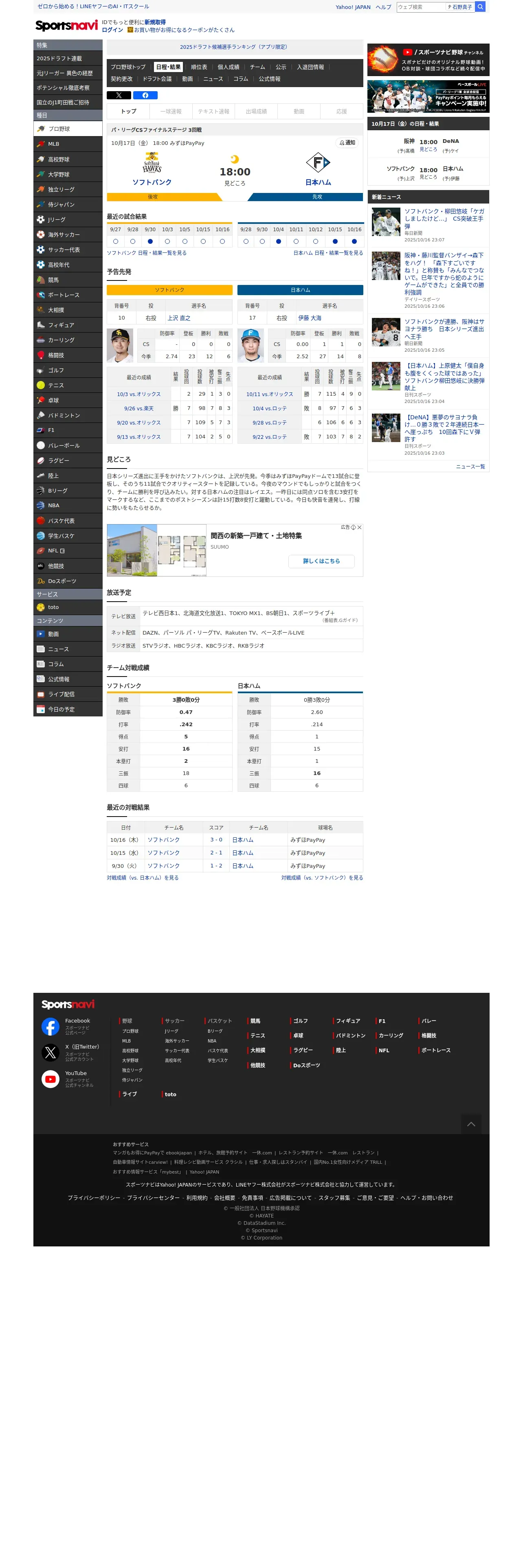523x1568 pixels.
Task: Open ゴルフ in the sidebar
Action: [x=68, y=371]
